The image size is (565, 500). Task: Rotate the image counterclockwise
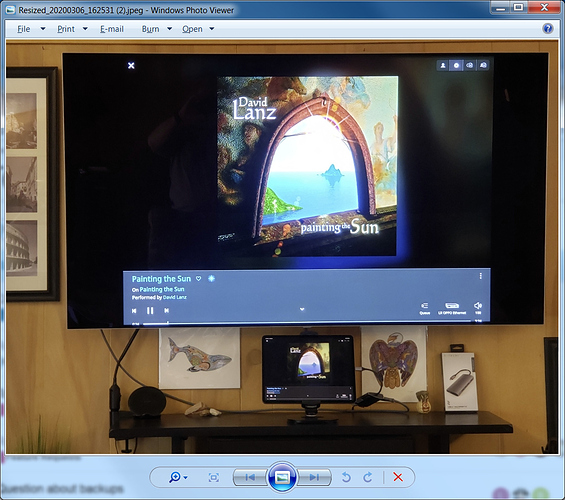click(346, 478)
